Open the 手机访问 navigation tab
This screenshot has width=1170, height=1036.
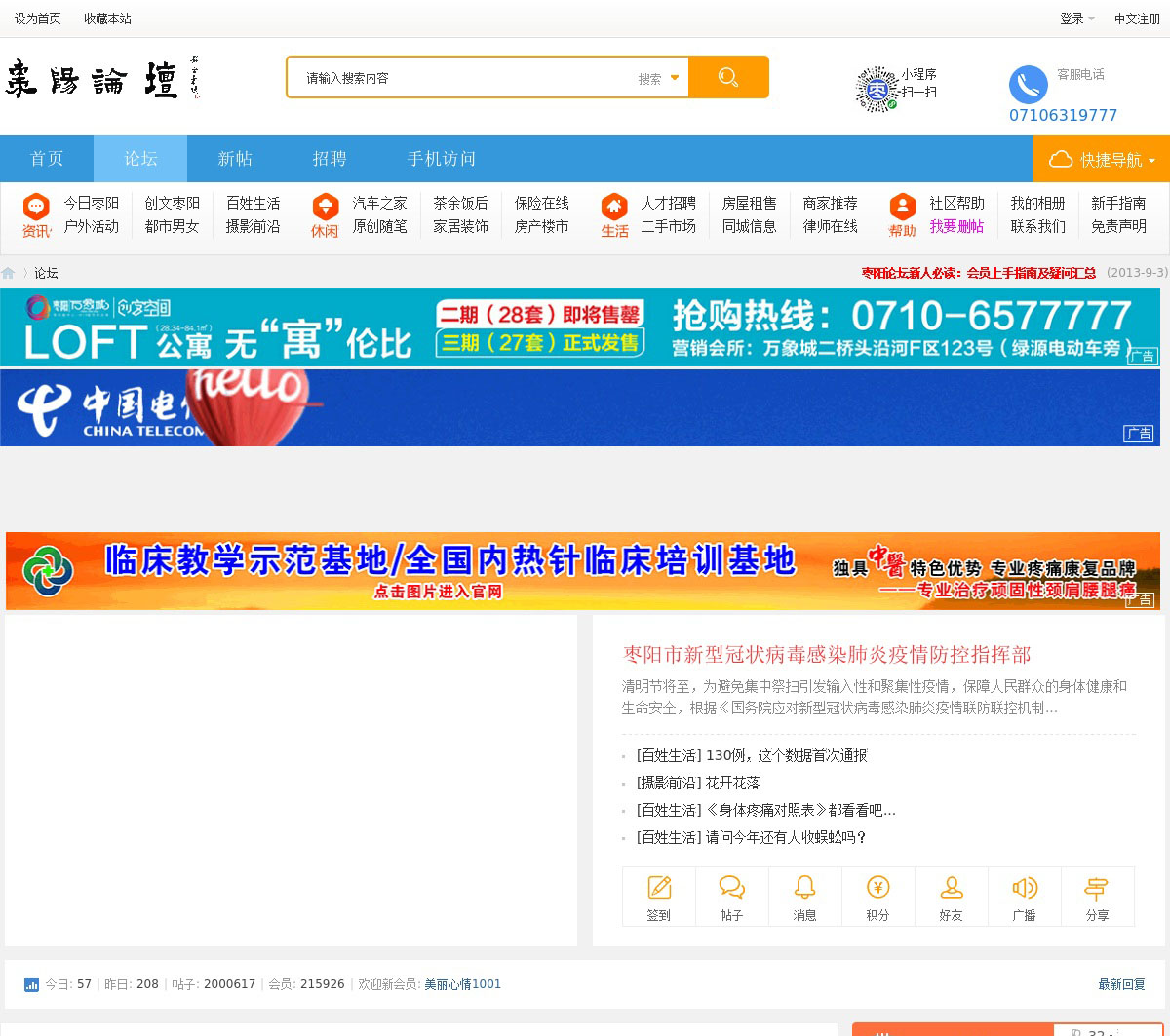(x=442, y=159)
